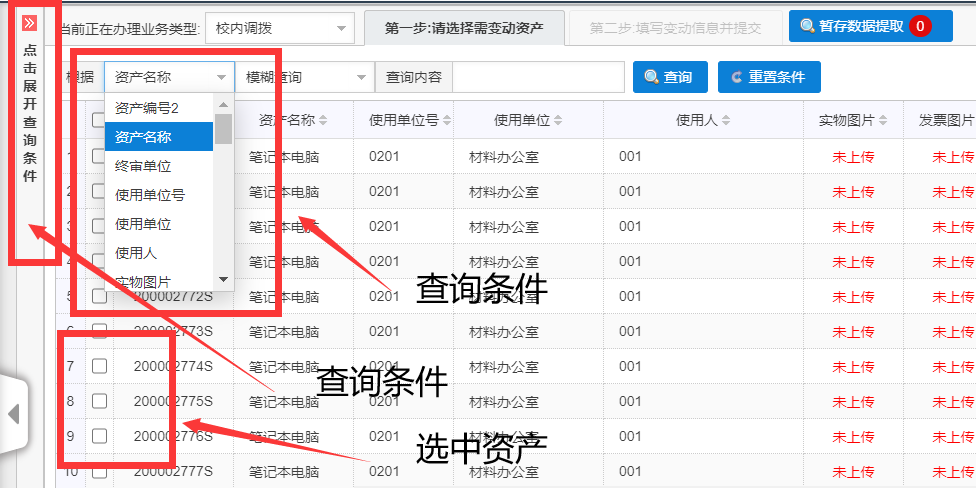Screen dimensions: 976x488
Task: Click the dropdown list scrollbar down arrow
Action: [223, 279]
